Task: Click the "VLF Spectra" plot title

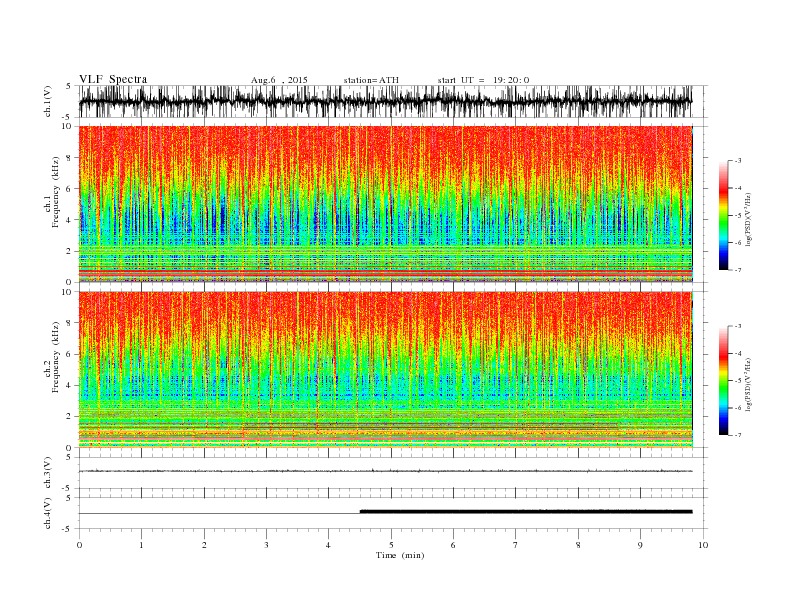Action: [x=113, y=79]
